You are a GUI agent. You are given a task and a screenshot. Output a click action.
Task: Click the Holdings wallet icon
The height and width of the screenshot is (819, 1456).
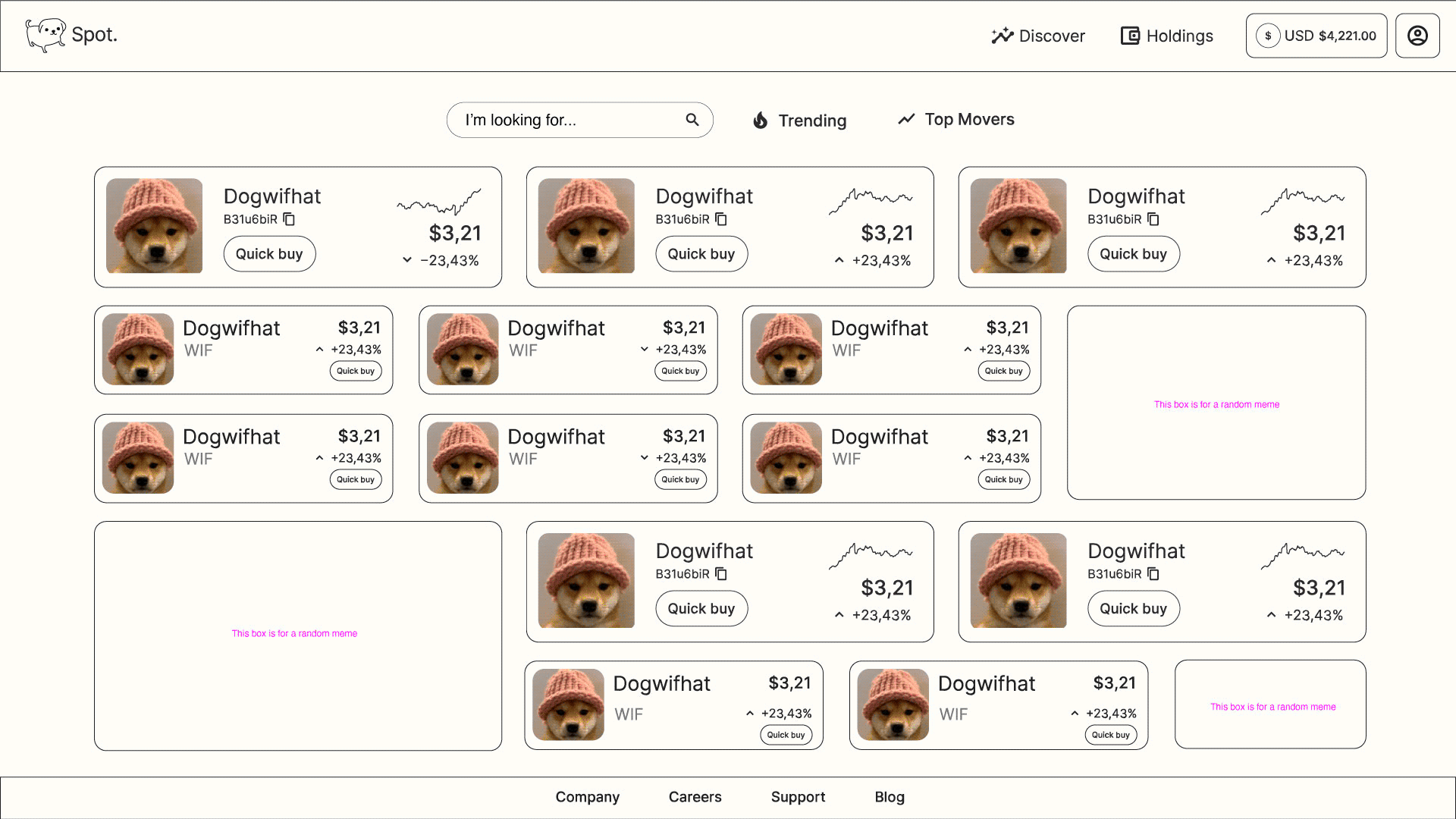(x=1130, y=36)
